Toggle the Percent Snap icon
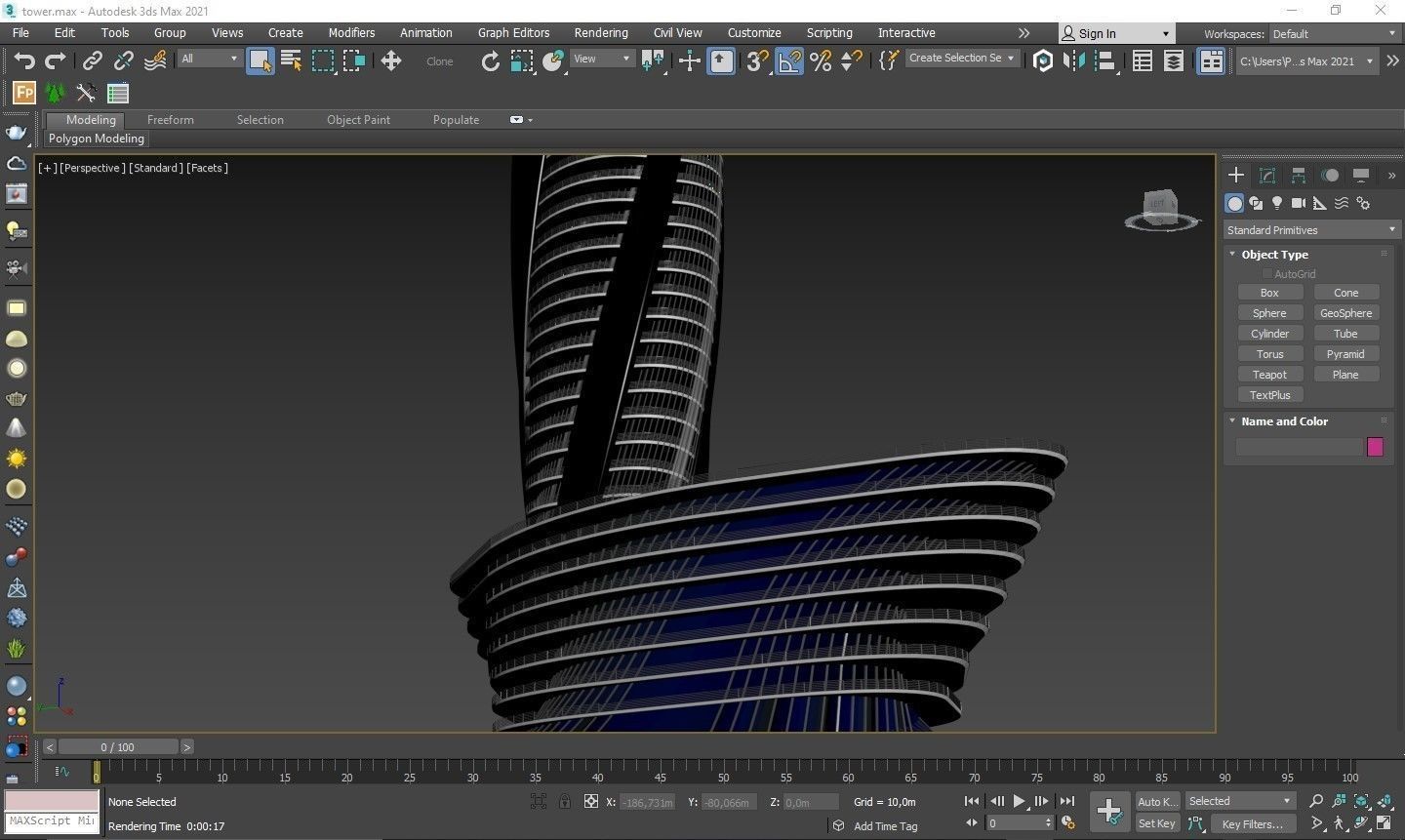Screen dimensions: 1405x840 click(x=821, y=61)
